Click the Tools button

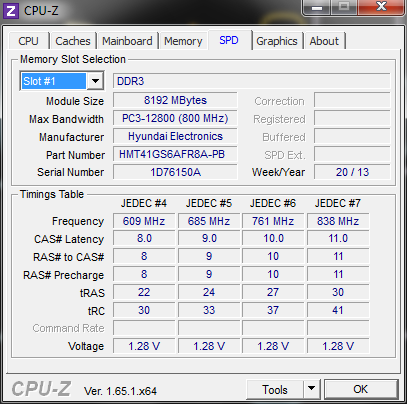click(275, 389)
